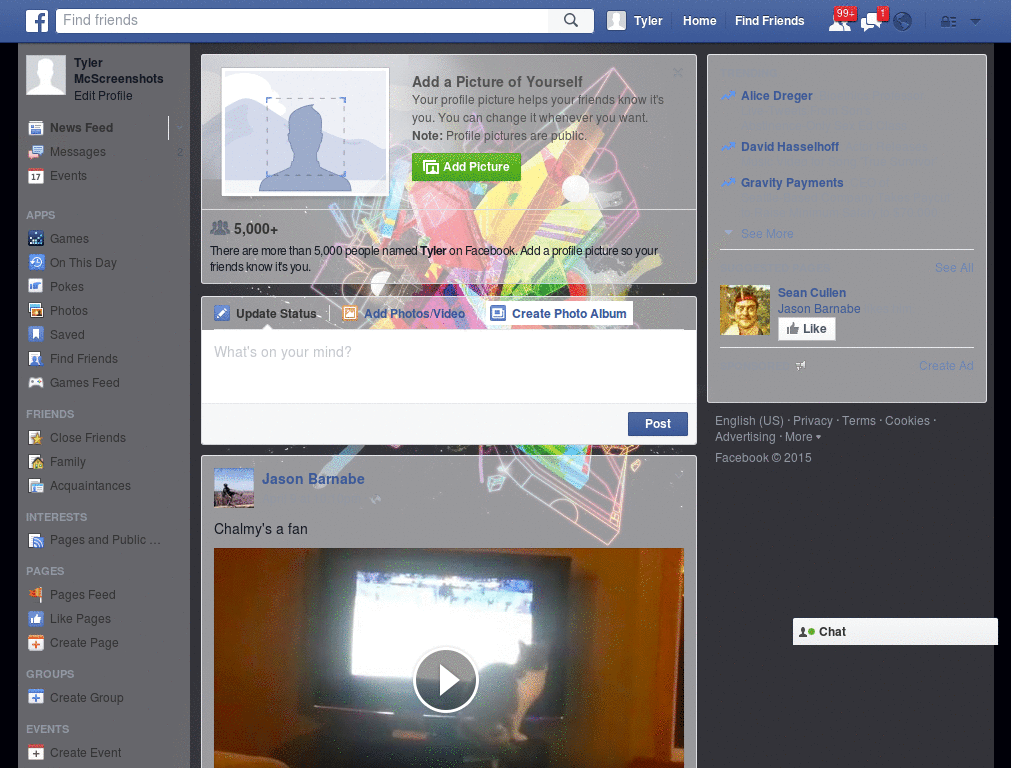
Task: Select the Add Photos/Video tab
Action: (404, 313)
